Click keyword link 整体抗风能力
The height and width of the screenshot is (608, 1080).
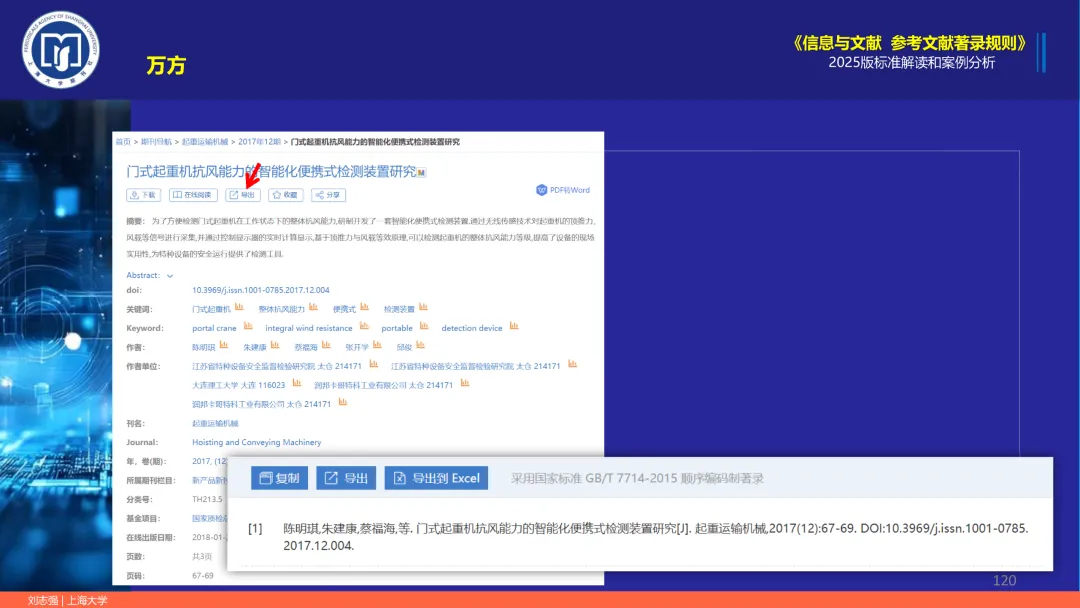click(x=281, y=309)
